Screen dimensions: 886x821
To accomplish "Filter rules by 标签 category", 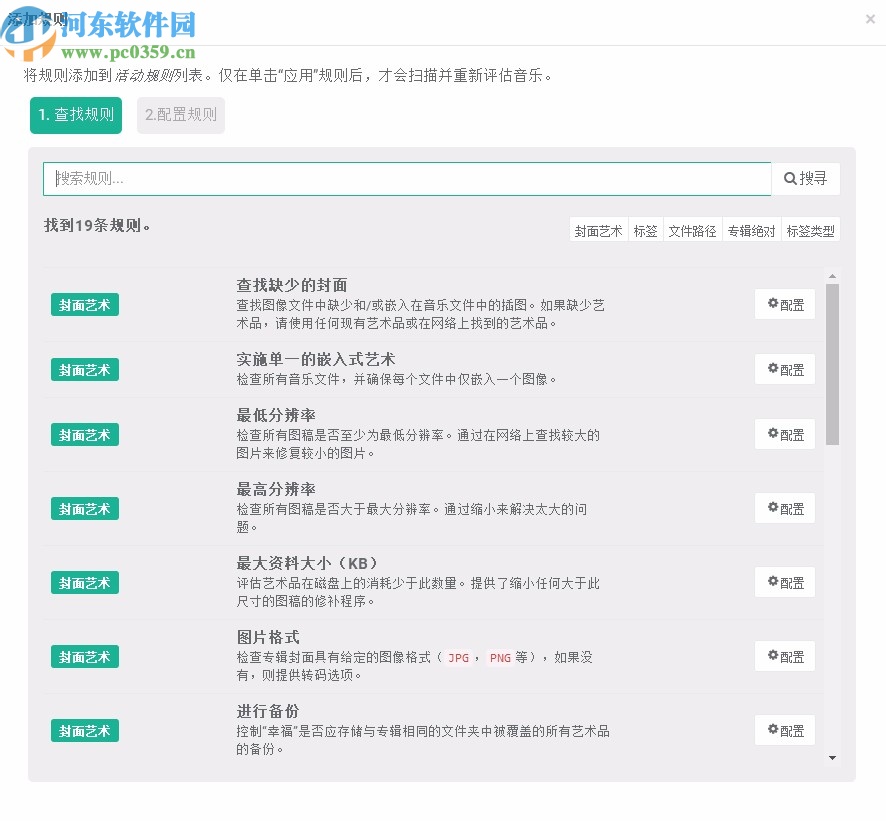I will pos(645,231).
